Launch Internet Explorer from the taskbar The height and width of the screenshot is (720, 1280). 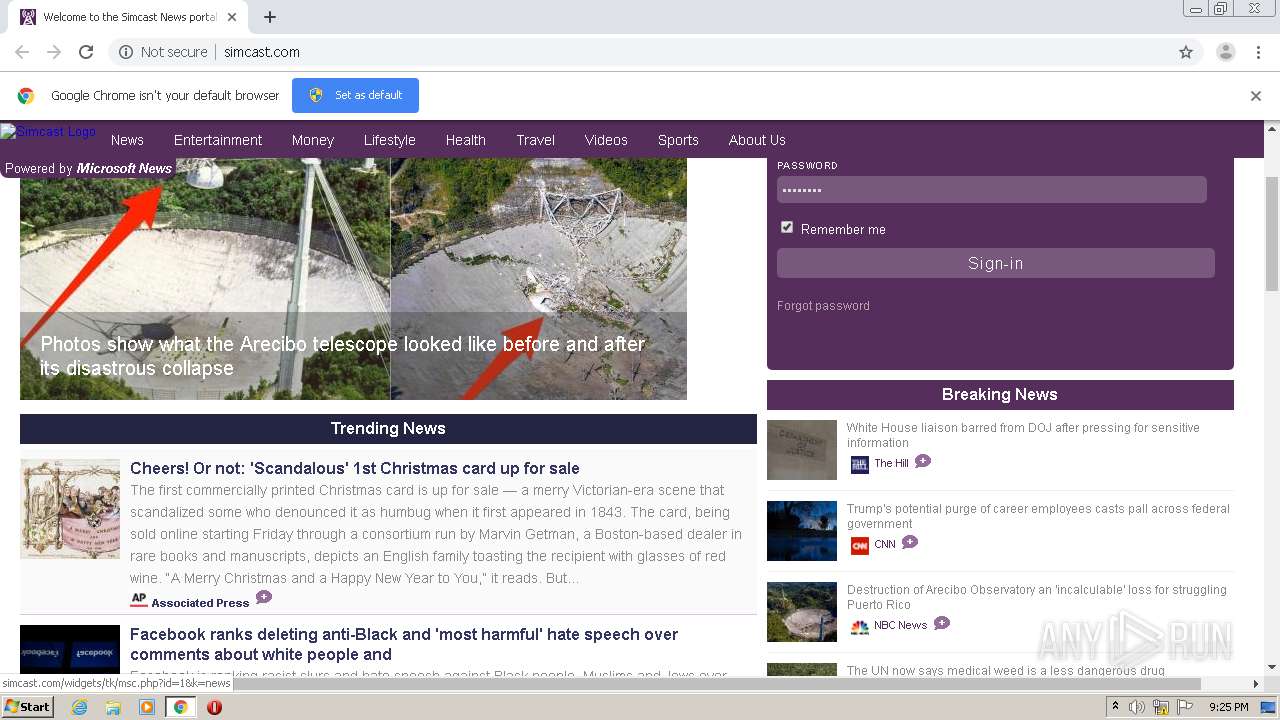click(79, 707)
